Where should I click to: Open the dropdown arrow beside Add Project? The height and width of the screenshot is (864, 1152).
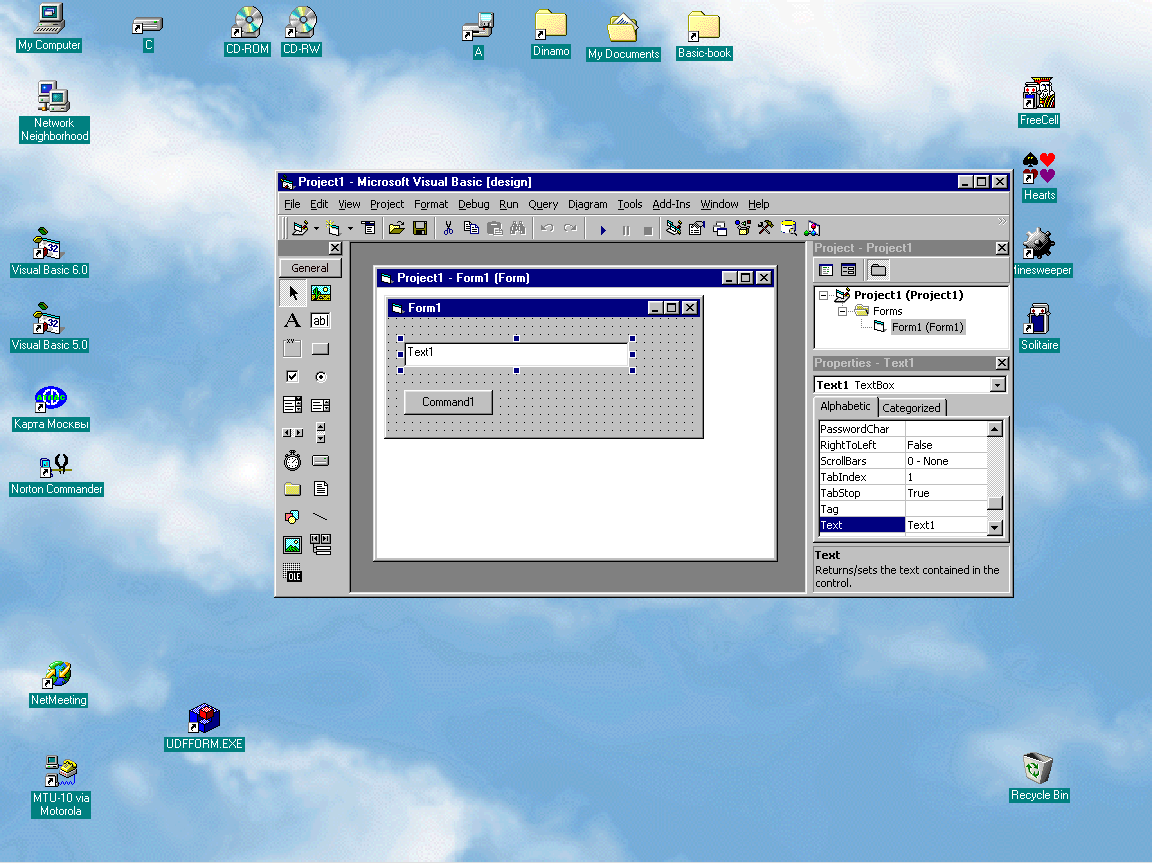tap(316, 228)
